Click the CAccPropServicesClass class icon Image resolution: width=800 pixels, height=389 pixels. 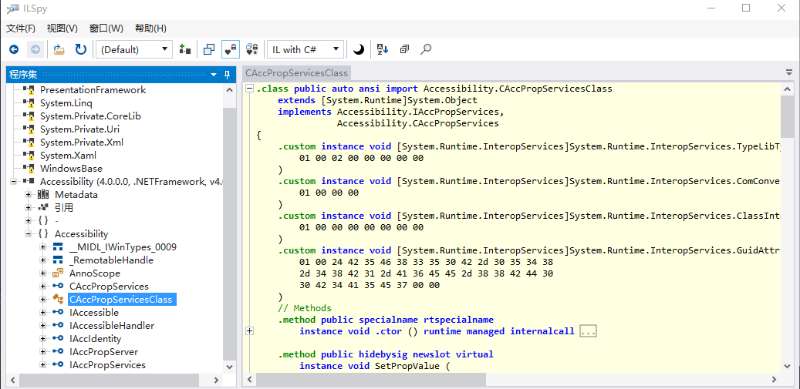(x=58, y=299)
